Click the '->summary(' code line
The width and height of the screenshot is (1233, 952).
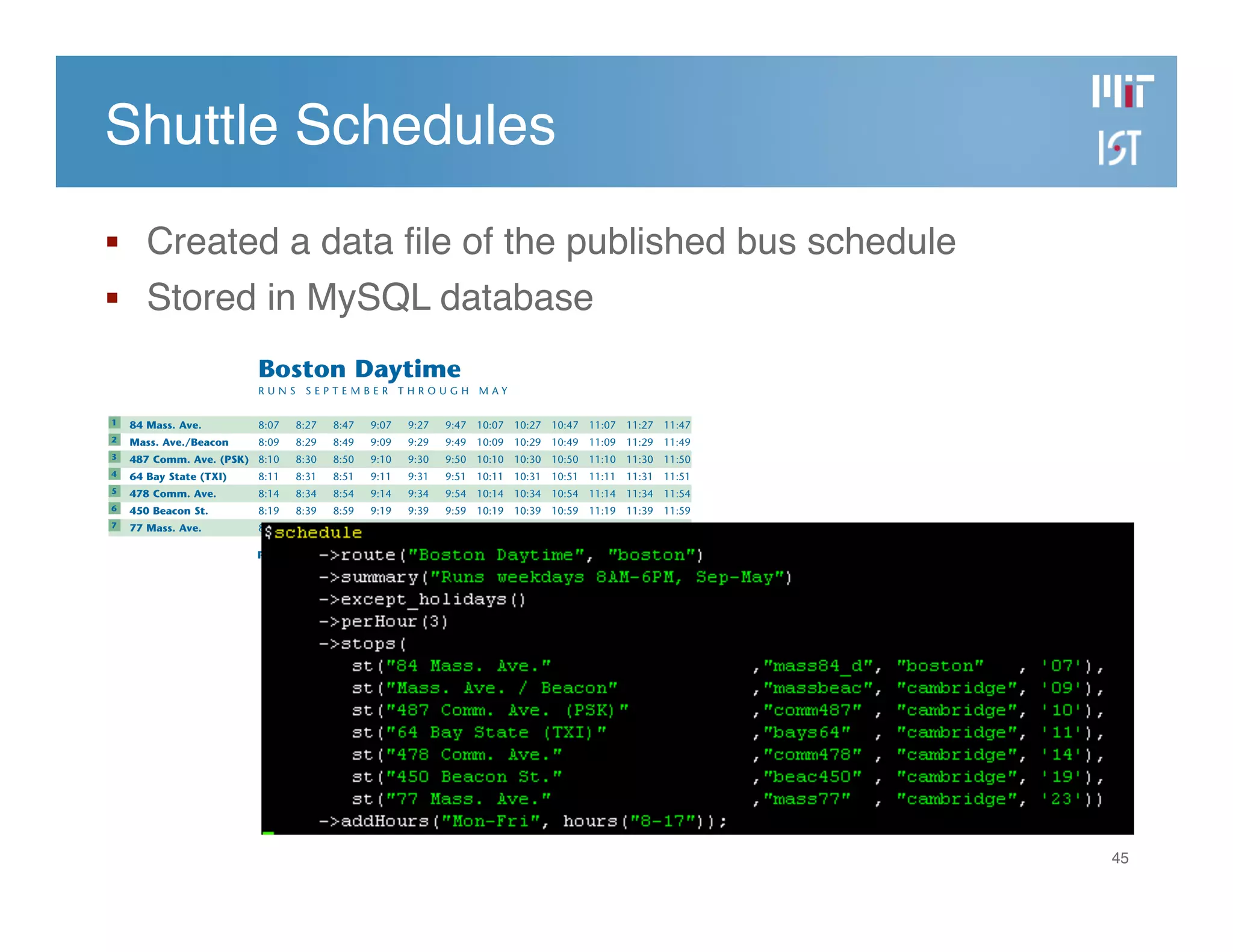(x=556, y=577)
